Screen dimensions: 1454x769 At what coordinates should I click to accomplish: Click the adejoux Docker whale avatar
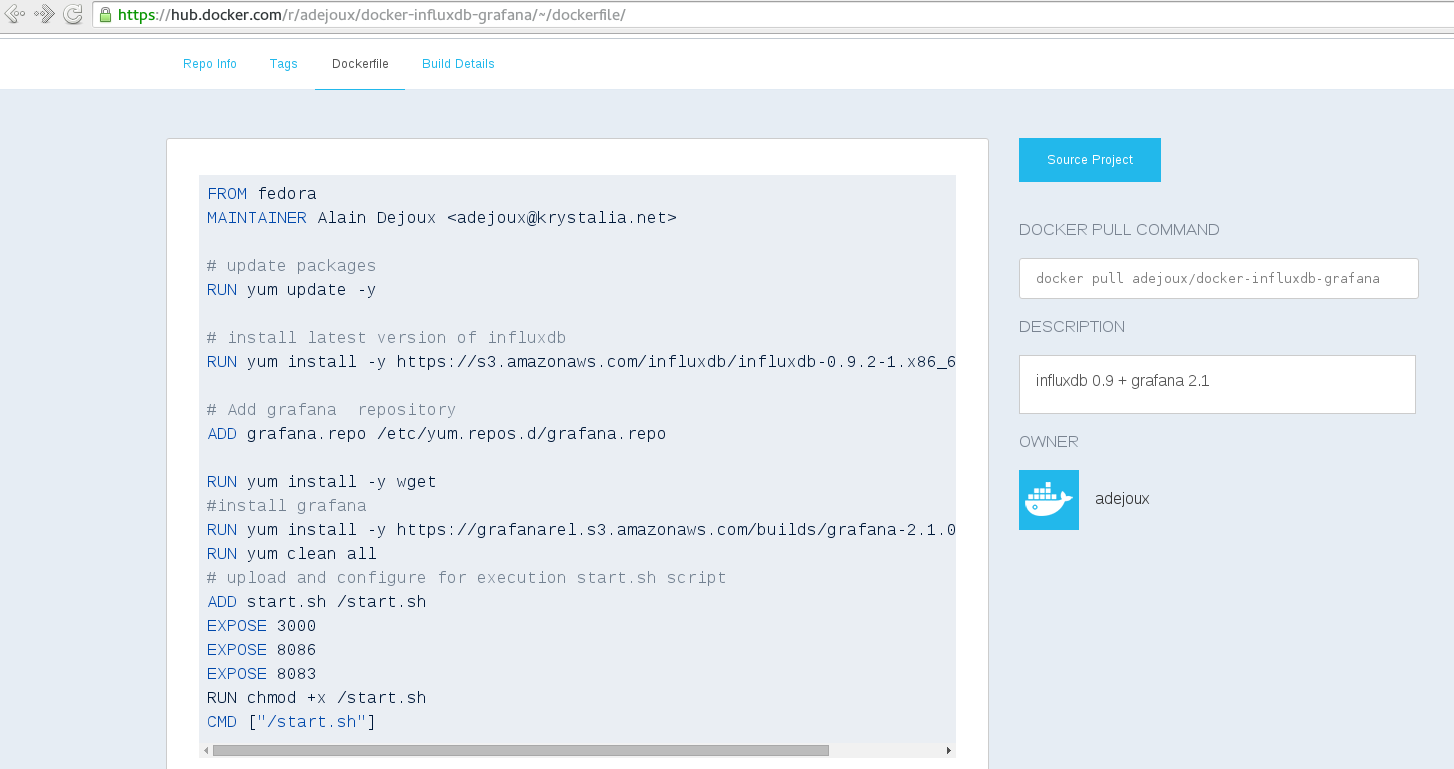(x=1049, y=500)
